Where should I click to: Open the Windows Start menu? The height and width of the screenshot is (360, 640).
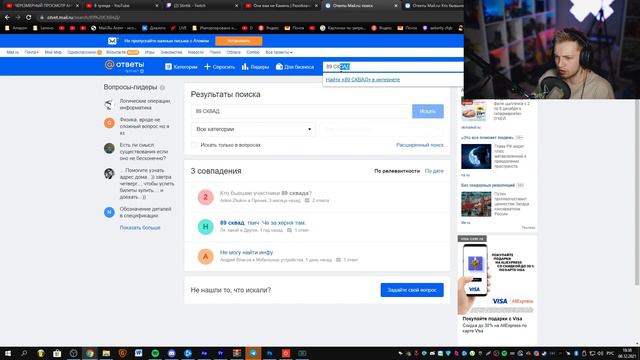point(8,353)
